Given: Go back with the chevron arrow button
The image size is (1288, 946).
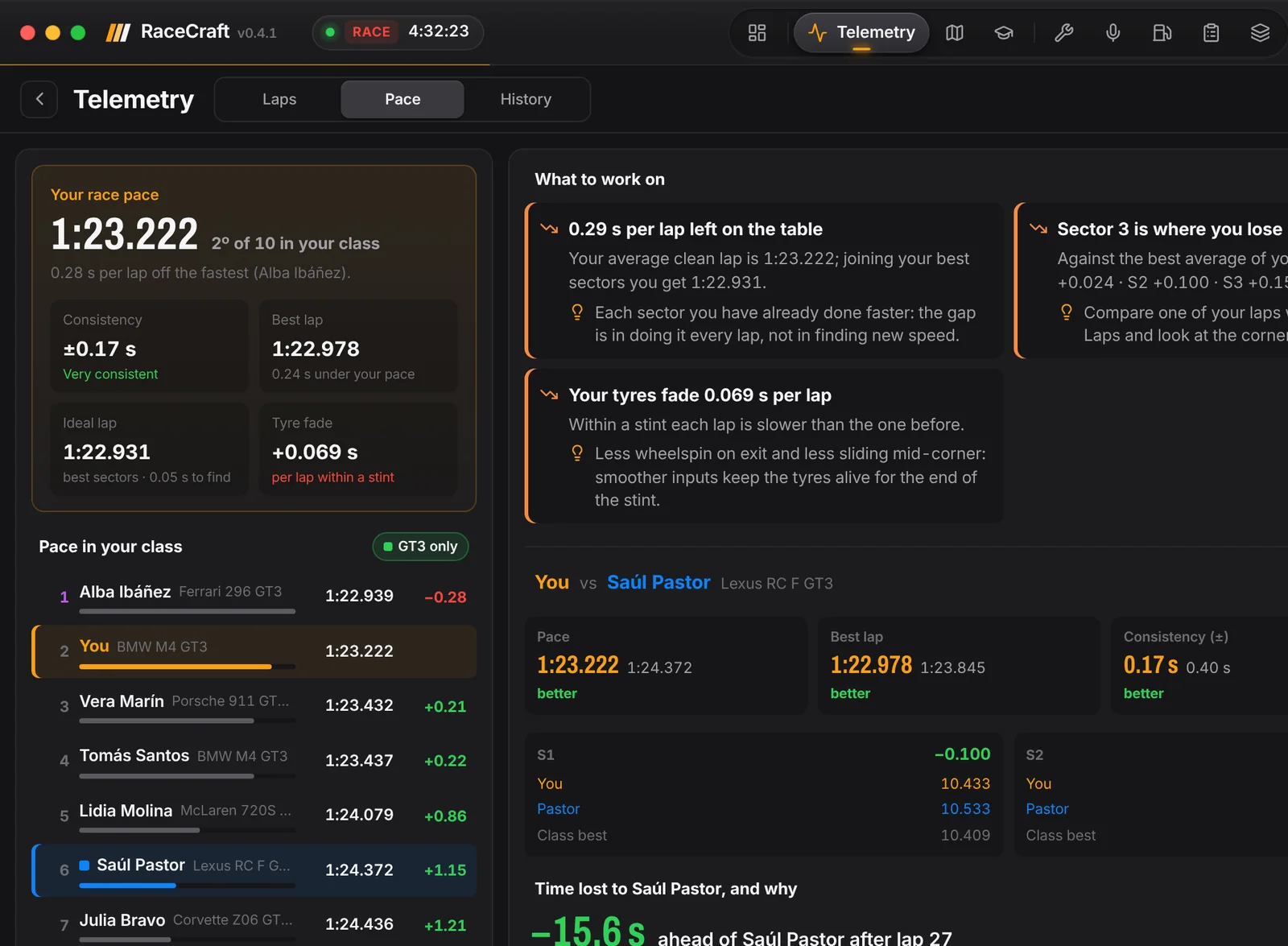Looking at the screenshot, I should [x=39, y=99].
